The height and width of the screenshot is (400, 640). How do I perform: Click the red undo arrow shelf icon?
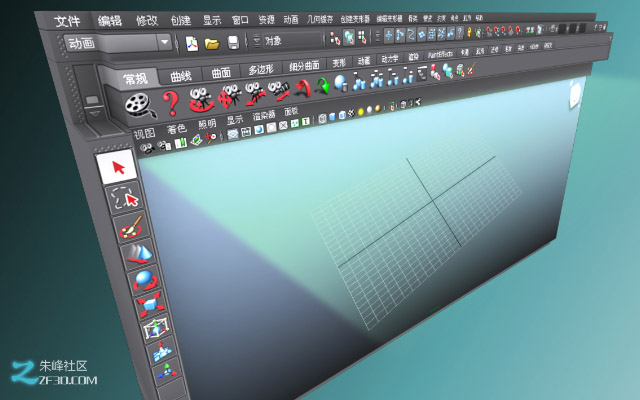tap(303, 89)
